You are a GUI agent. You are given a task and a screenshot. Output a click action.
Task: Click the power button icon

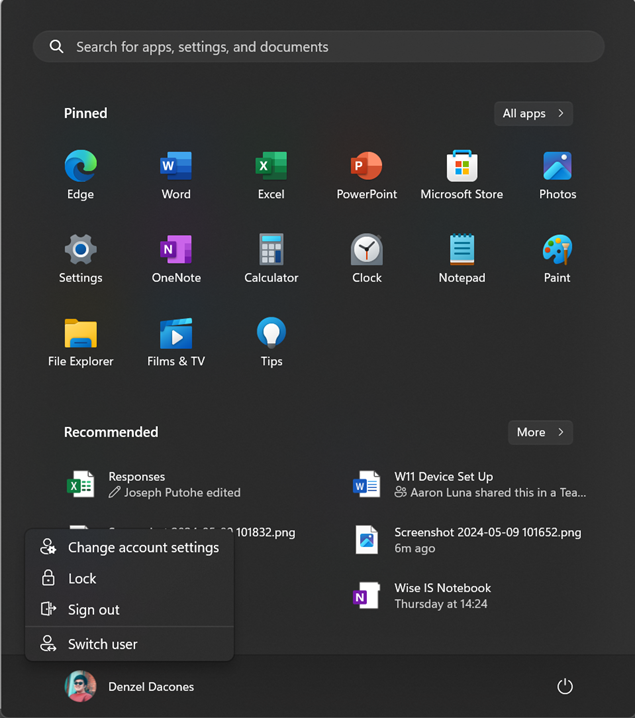(x=564, y=686)
